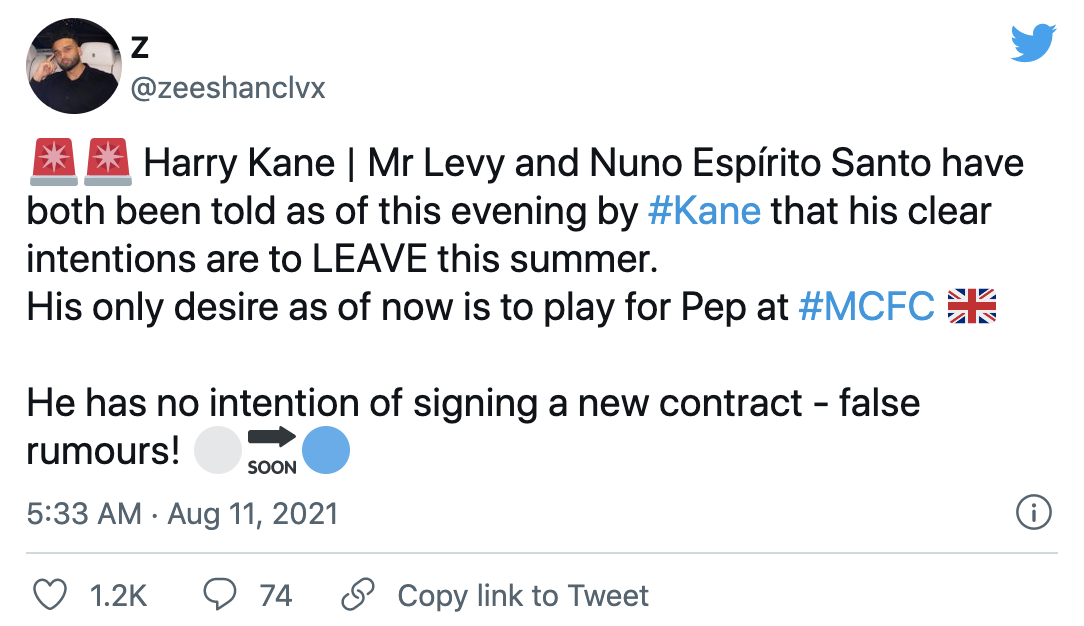Click the white circle emoji
Image resolution: width=1084 pixels, height=626 pixels.
tap(217, 451)
